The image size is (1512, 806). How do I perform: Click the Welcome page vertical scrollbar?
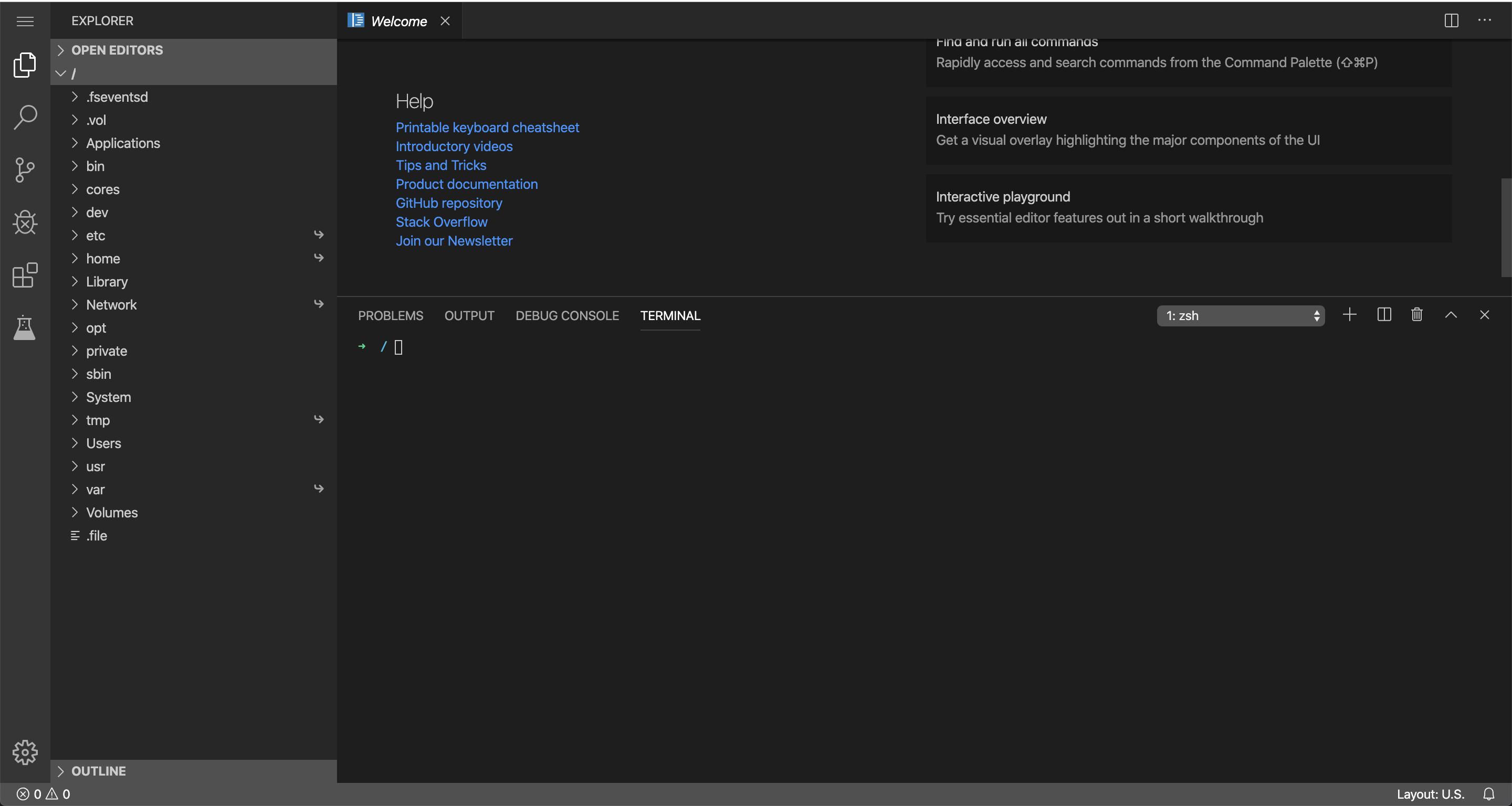coord(1506,228)
